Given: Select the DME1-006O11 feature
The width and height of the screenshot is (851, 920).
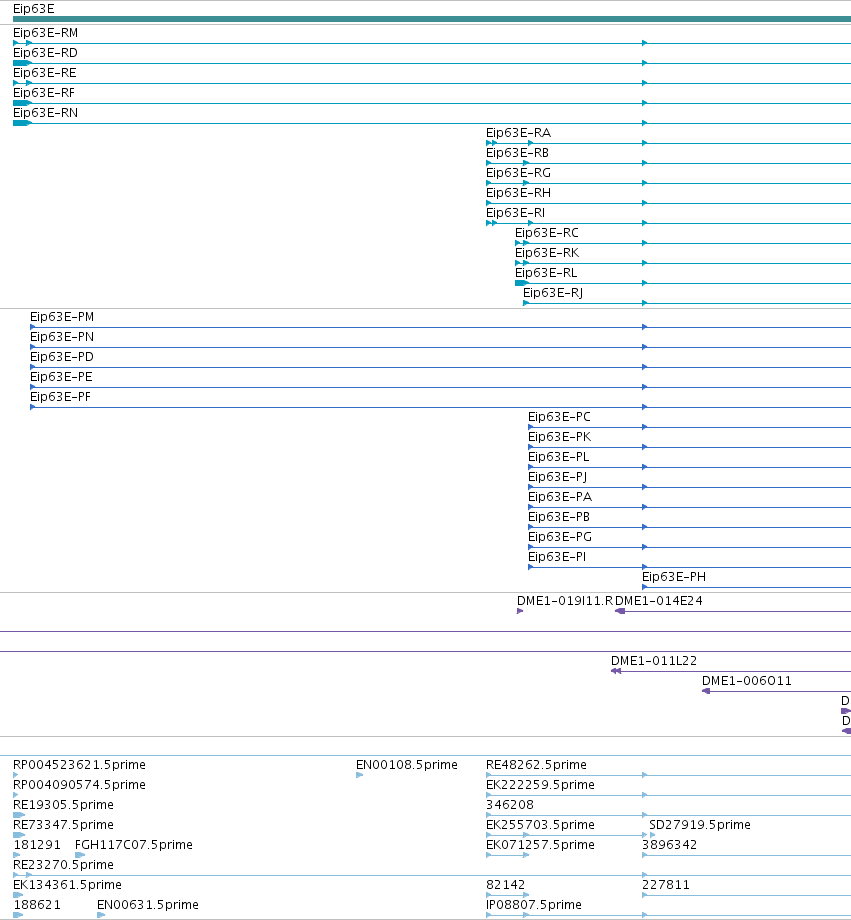Looking at the screenshot, I should tap(747, 681).
